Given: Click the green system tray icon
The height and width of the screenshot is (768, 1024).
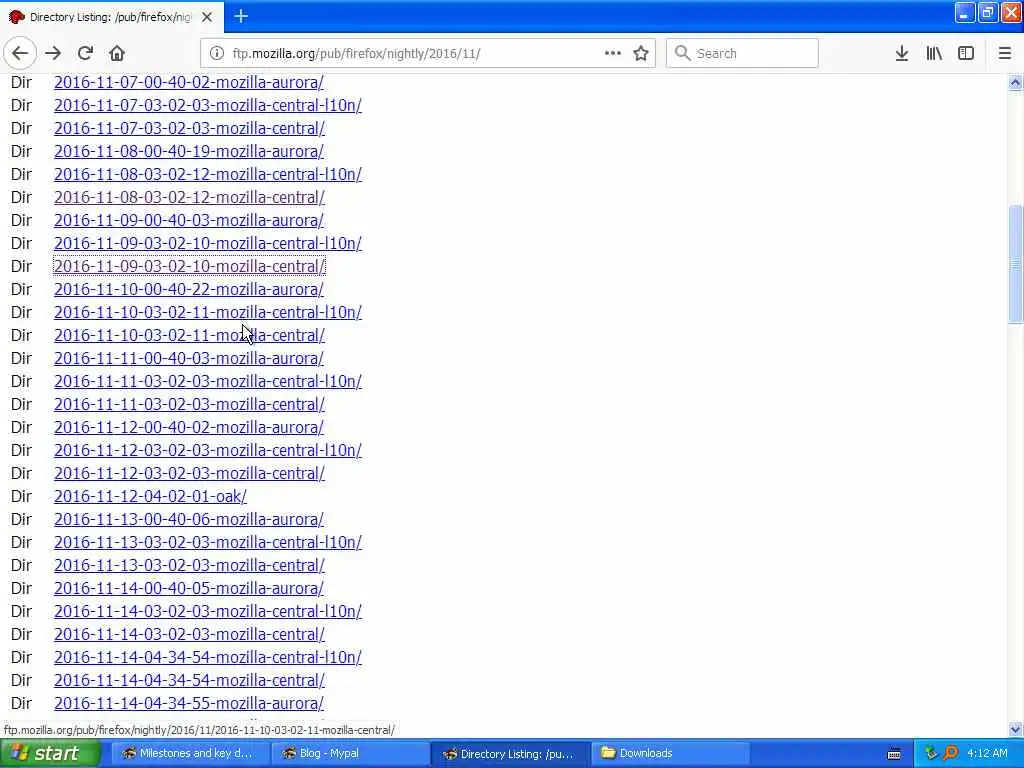Looking at the screenshot, I should coord(931,753).
